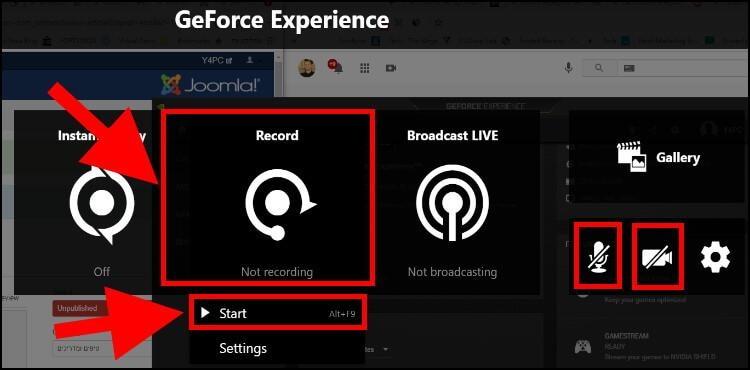This screenshot has width=750, height=370.
Task: Click the Instant Replay 'Off' status
Action: click(x=101, y=272)
